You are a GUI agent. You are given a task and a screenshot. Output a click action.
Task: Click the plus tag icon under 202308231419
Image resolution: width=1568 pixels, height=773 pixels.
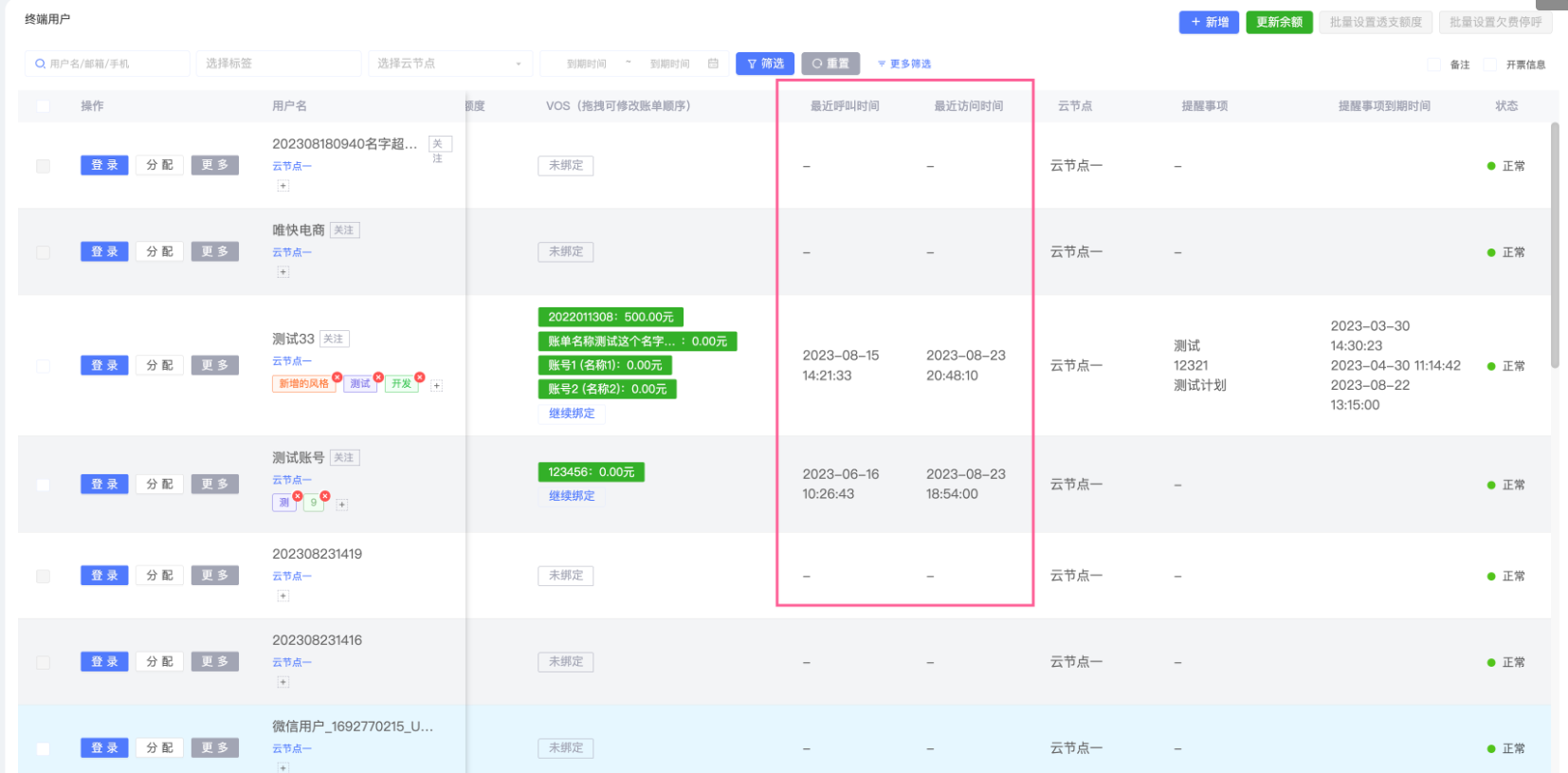283,596
